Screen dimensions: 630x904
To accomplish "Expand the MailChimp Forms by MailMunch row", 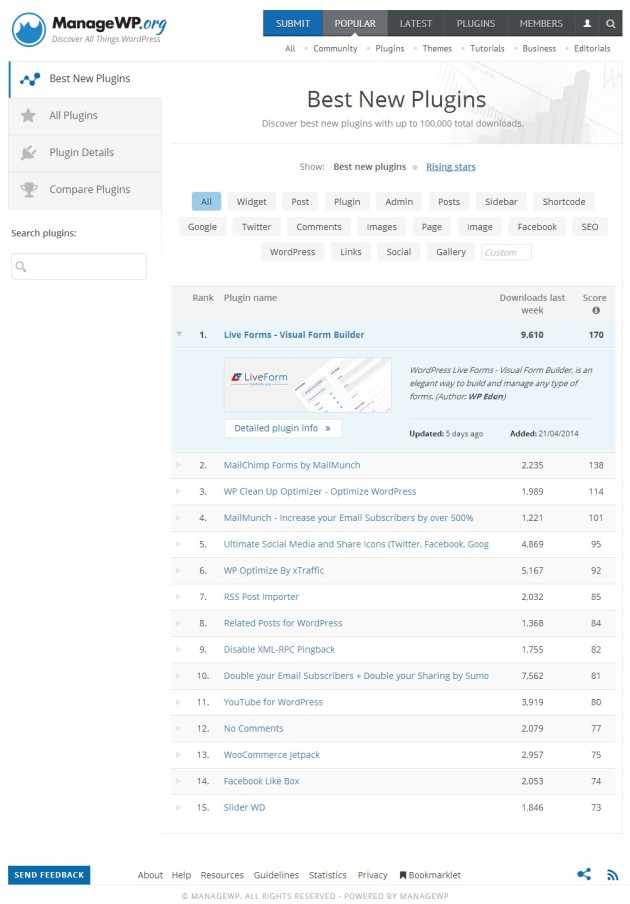I will click(178, 465).
